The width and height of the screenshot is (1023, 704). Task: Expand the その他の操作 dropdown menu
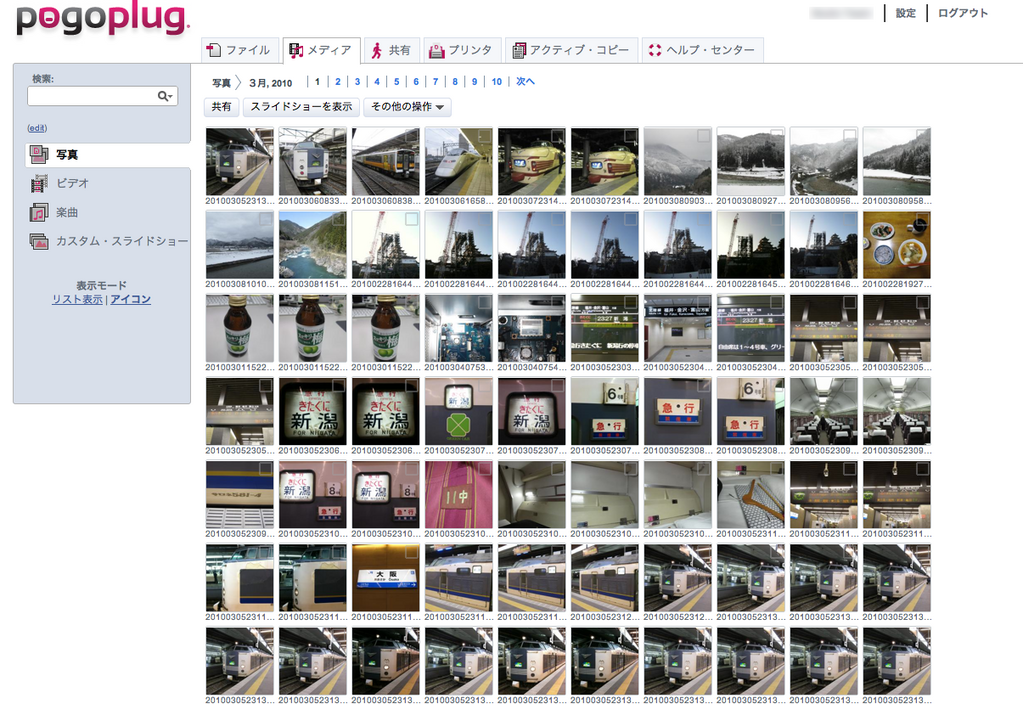(x=407, y=107)
